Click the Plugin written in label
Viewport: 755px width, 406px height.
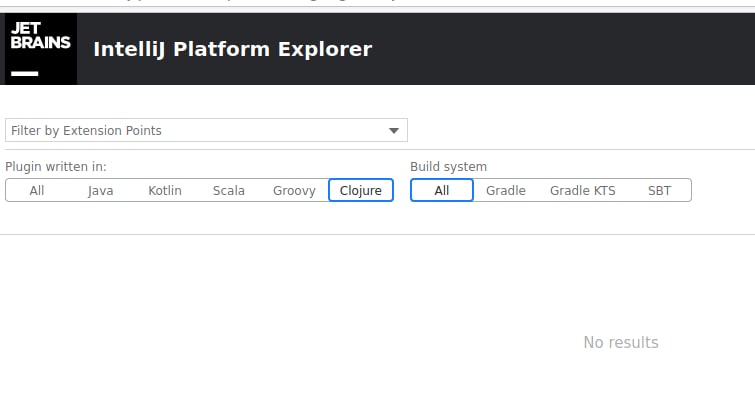(x=56, y=167)
